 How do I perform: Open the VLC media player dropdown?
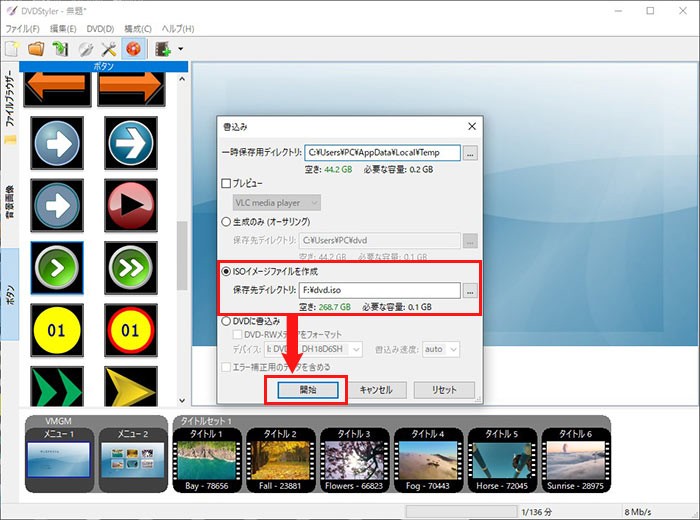(x=276, y=203)
